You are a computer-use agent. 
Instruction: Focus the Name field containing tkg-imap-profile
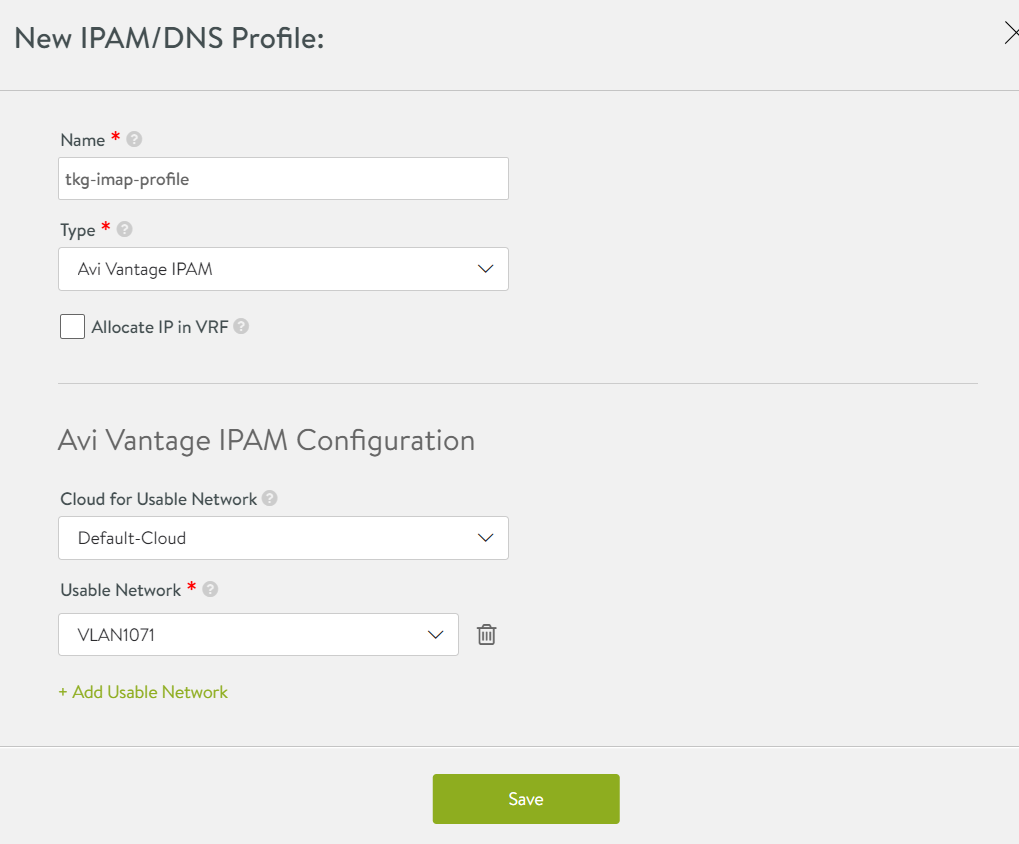pyautogui.click(x=283, y=179)
